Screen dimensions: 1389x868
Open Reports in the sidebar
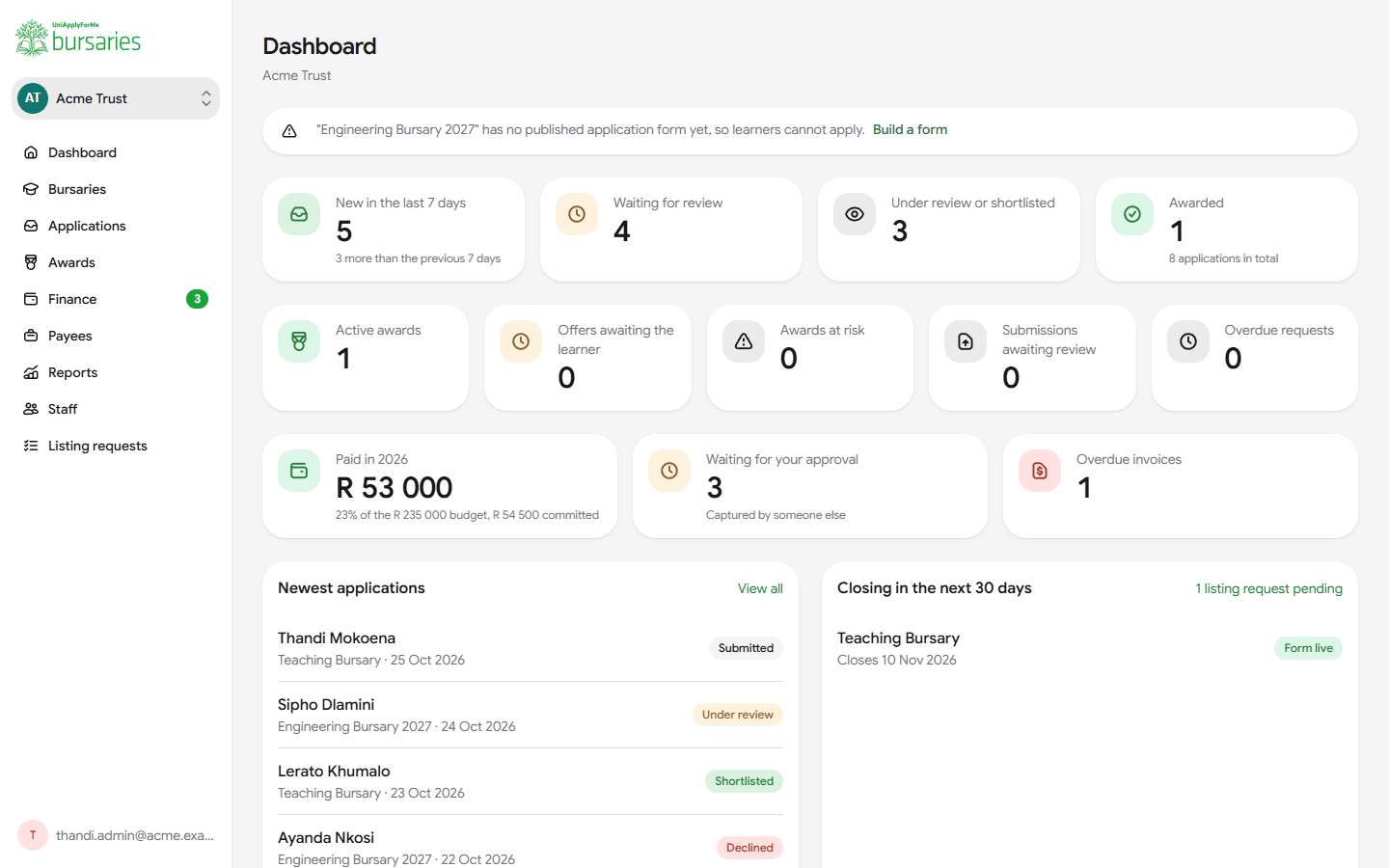(116, 372)
